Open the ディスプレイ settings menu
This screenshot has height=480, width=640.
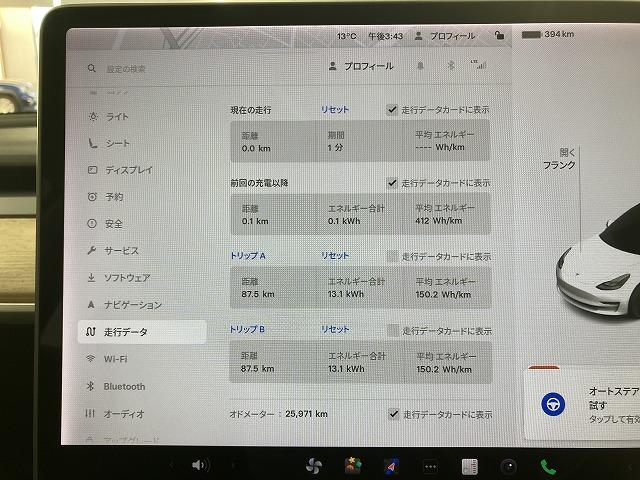pyautogui.click(x=128, y=170)
